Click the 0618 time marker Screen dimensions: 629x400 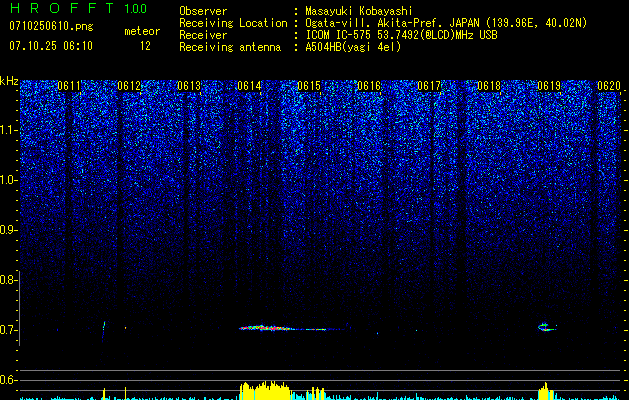tap(489, 86)
